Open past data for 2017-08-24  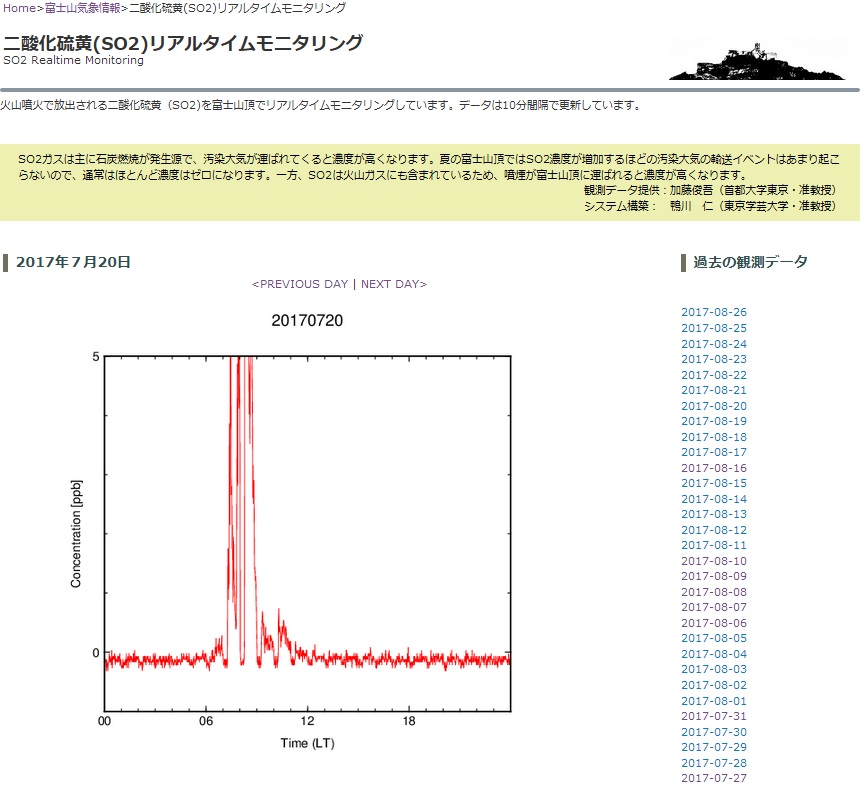(714, 343)
